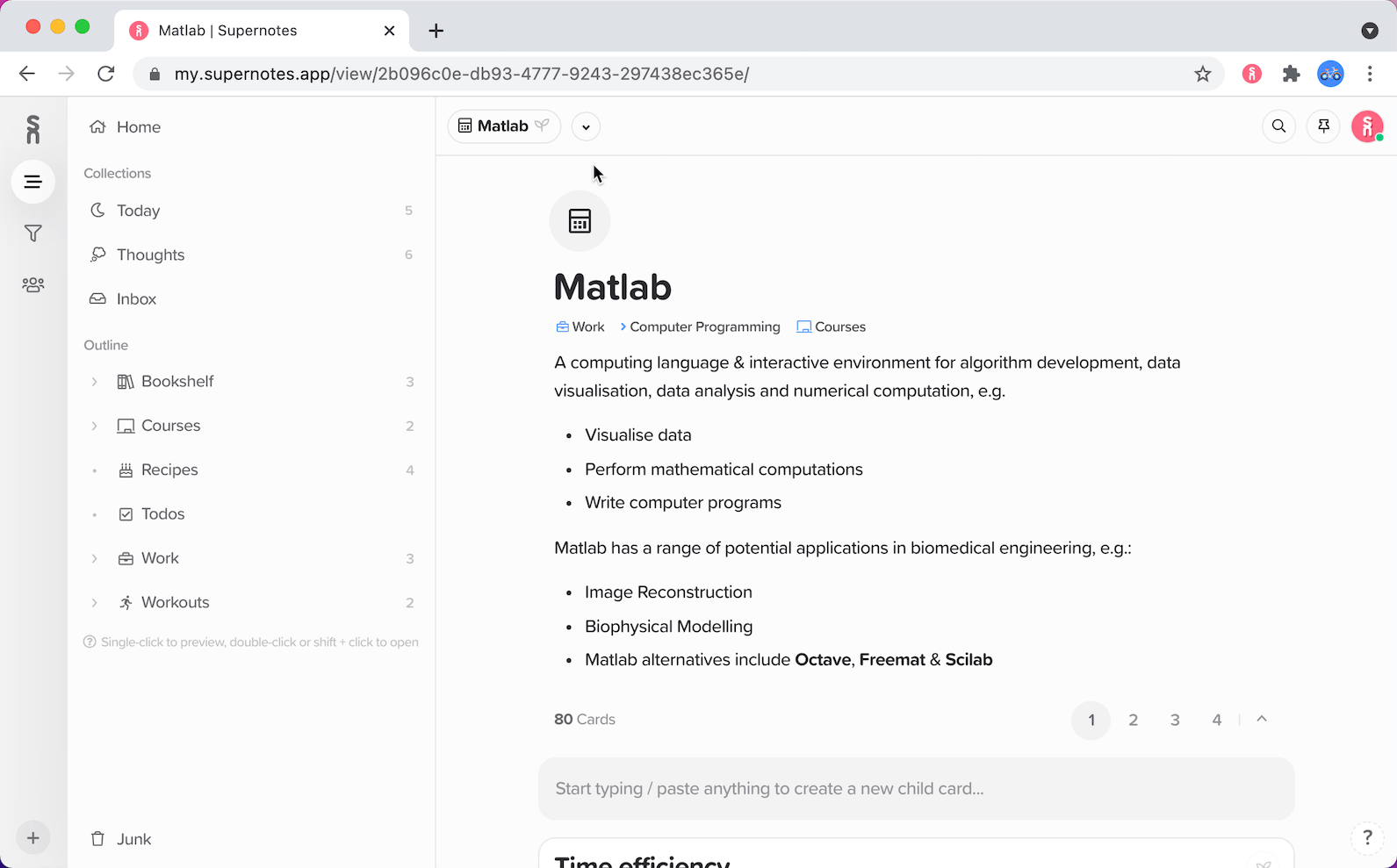Screen dimensions: 1397x868
Task: Follow the Computer Programming parent link
Action: [704, 326]
